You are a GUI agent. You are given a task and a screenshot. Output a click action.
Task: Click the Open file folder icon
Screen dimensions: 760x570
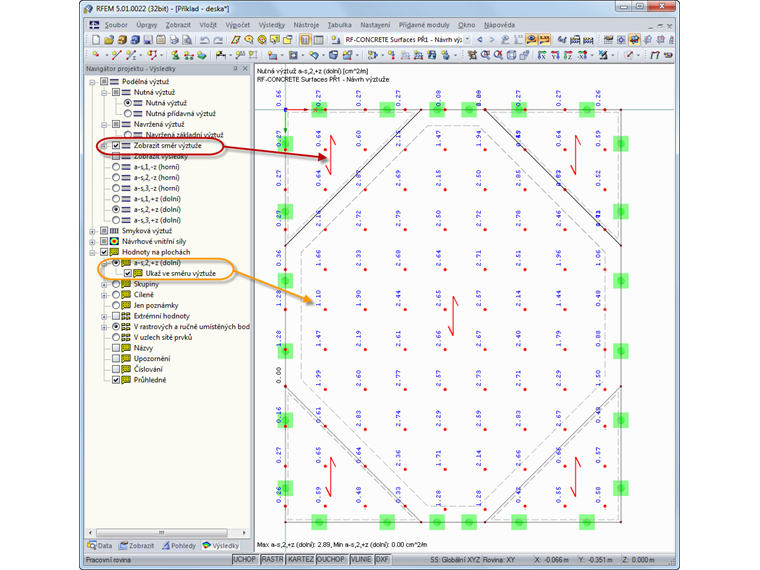[109, 40]
